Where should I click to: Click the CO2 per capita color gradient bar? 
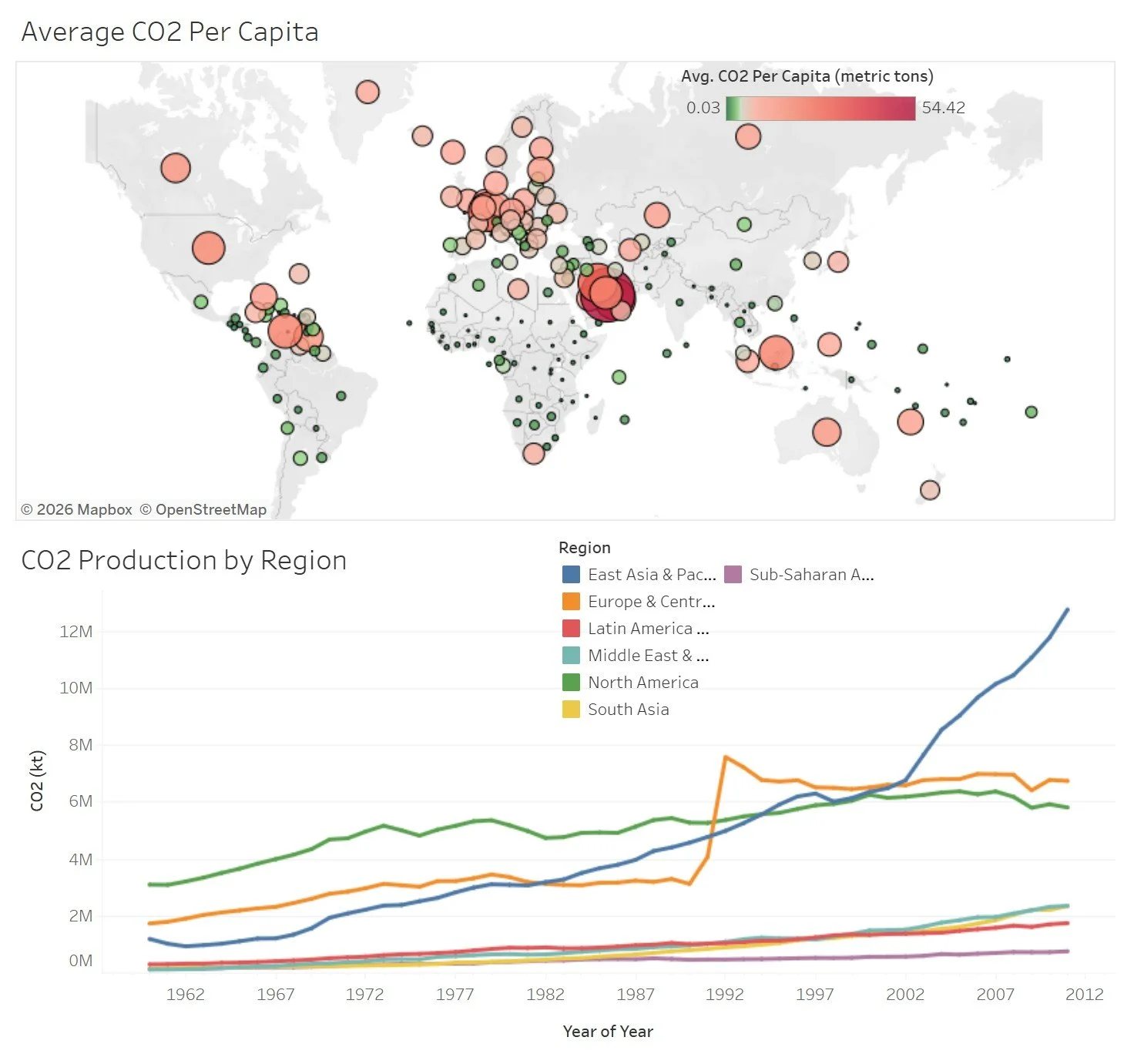click(x=820, y=109)
